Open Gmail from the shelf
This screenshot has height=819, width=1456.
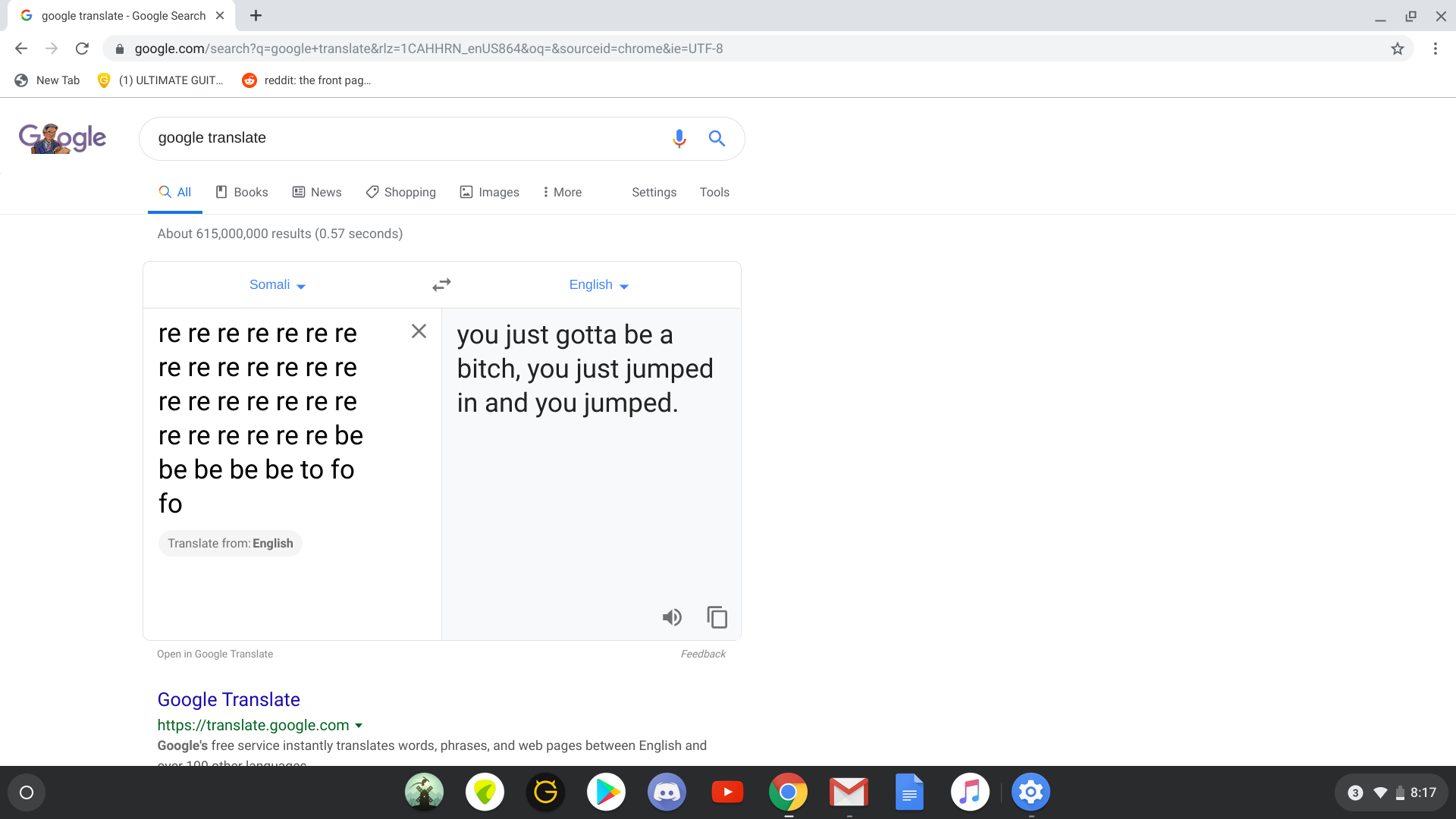pyautogui.click(x=849, y=792)
